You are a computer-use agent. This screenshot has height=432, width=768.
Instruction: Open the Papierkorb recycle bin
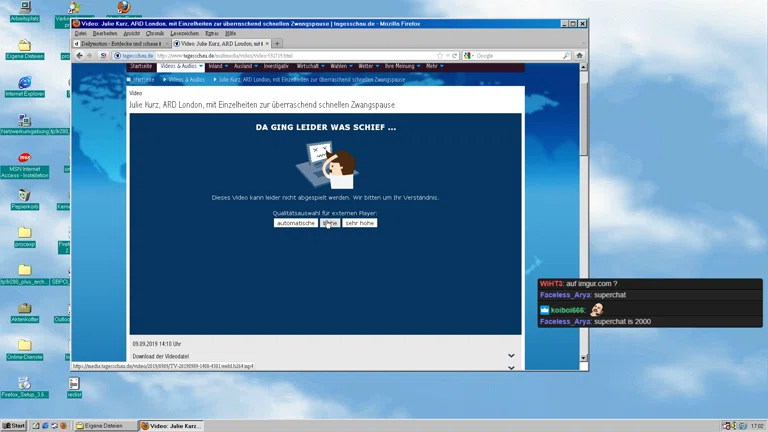pos(24,199)
